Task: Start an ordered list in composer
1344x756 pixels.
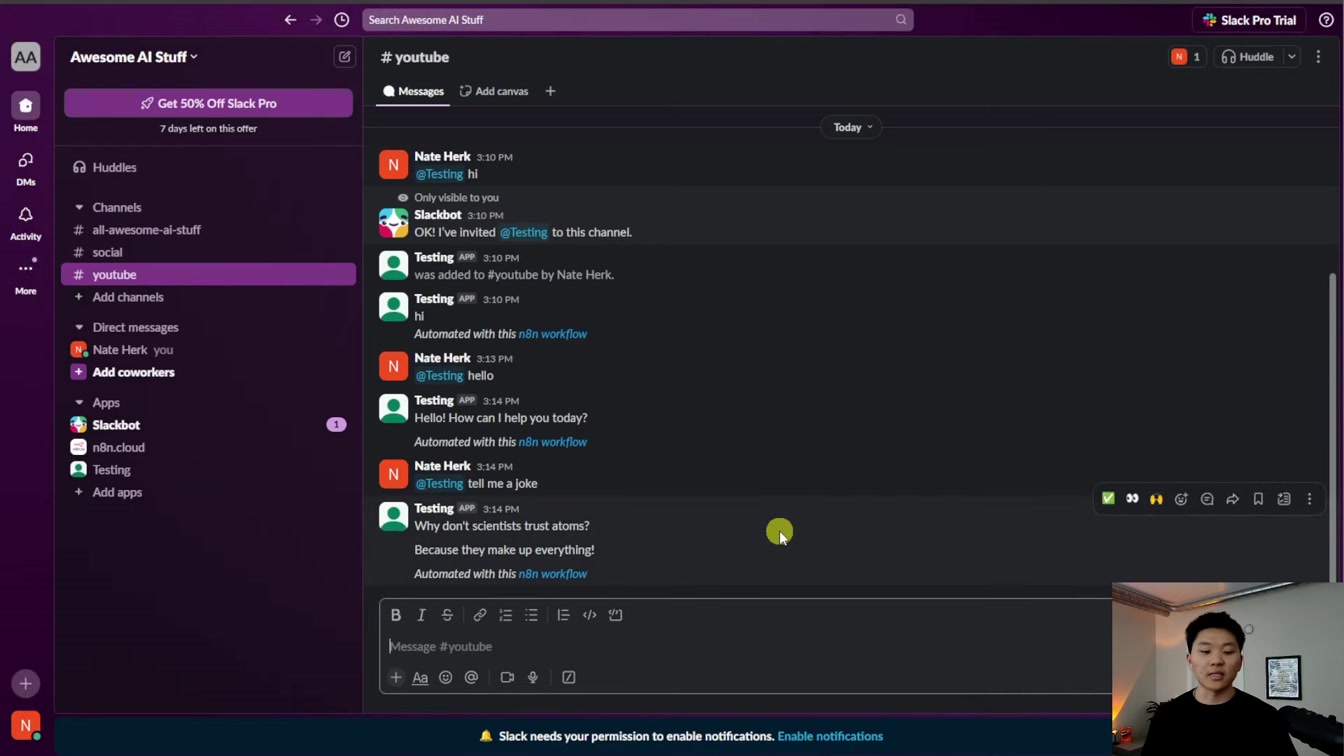Action: 506,615
